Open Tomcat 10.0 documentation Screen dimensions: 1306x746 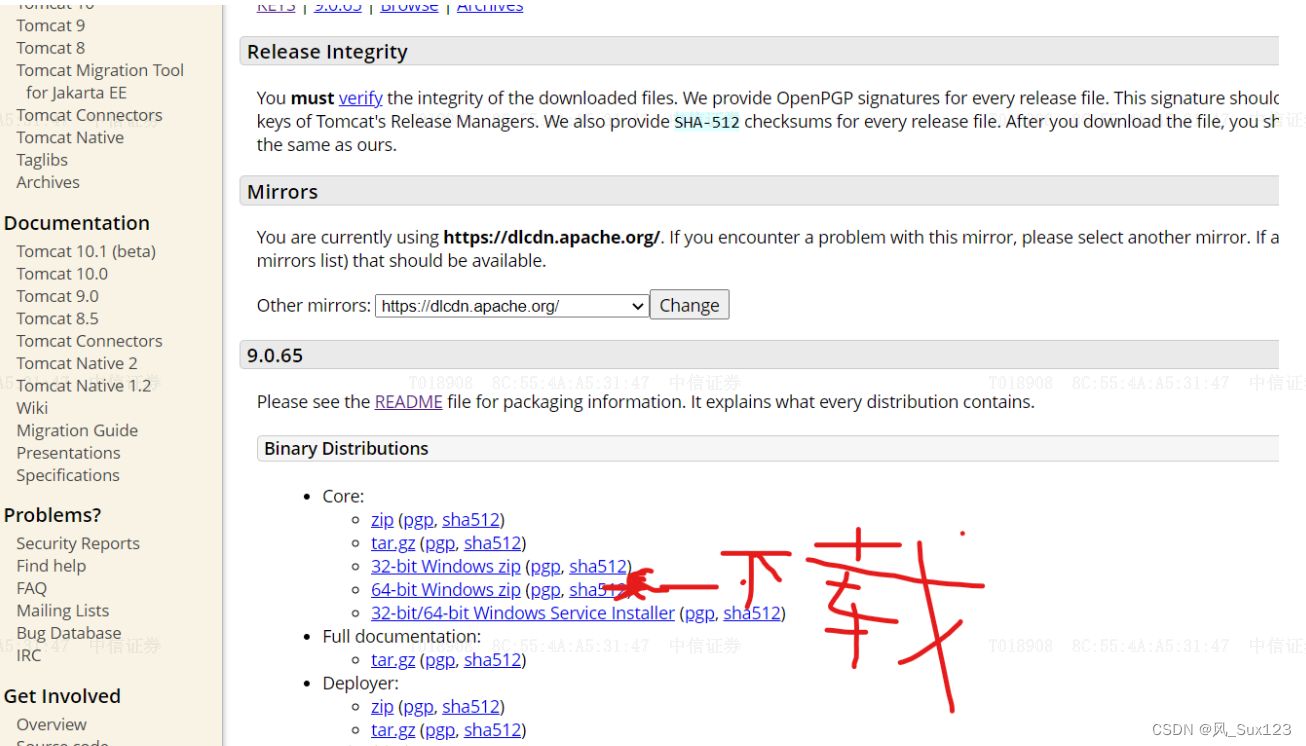(62, 273)
